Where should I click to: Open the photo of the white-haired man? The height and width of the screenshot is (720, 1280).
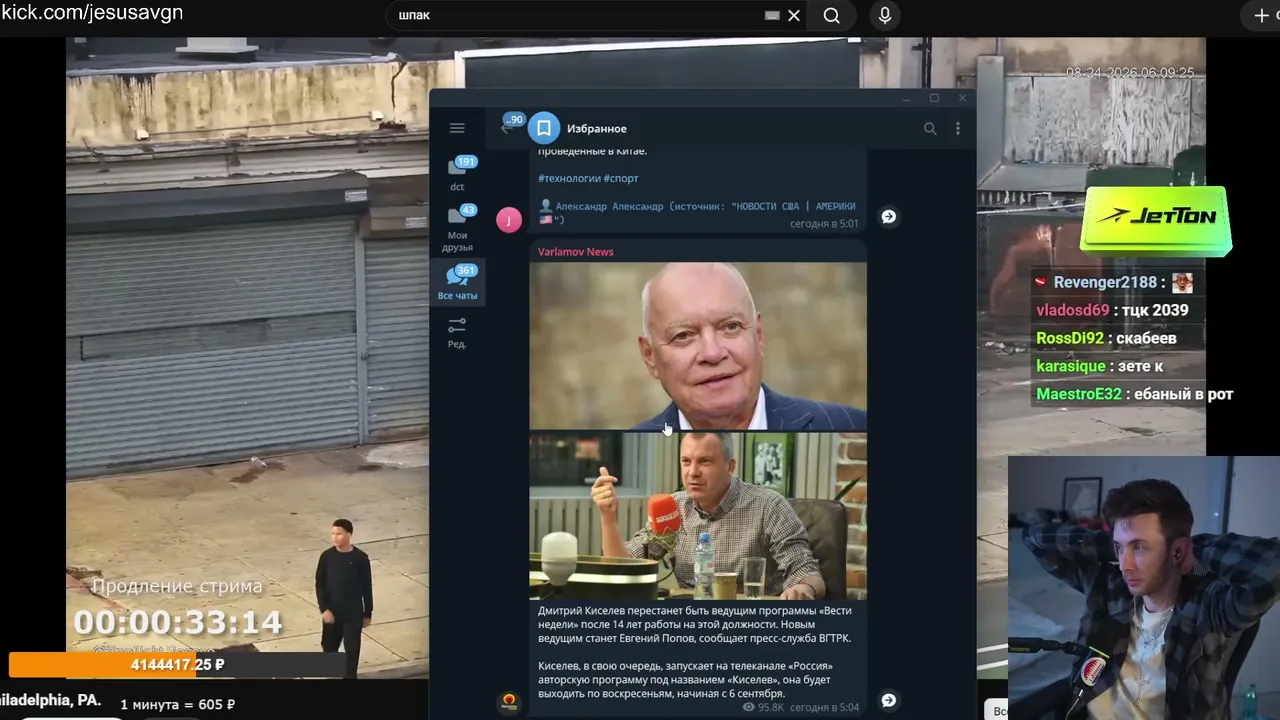(698, 346)
